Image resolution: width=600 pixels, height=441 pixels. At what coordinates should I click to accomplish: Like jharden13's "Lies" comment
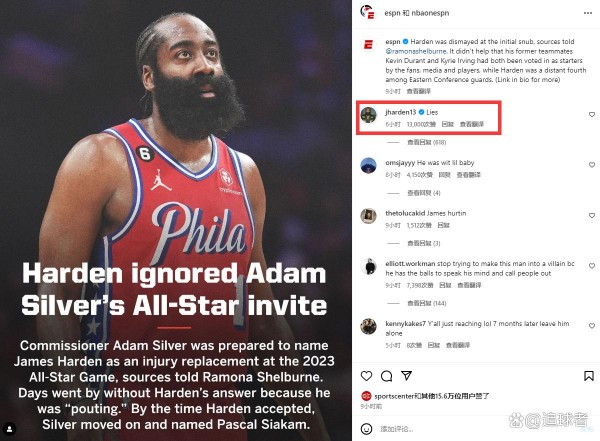[592, 114]
